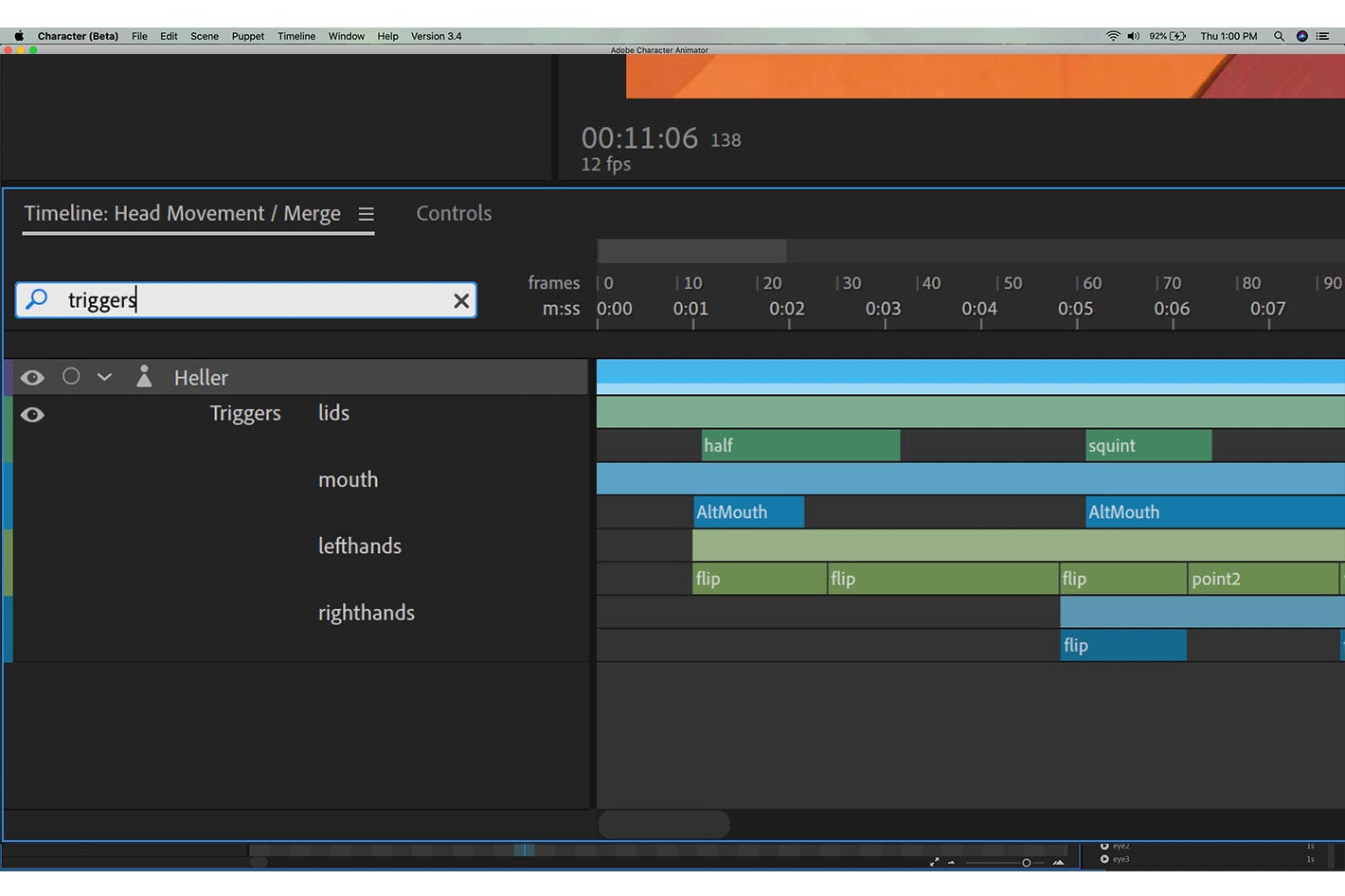Select the point2 trigger bar in lefthands
This screenshot has width=1345, height=896.
coord(1264,579)
